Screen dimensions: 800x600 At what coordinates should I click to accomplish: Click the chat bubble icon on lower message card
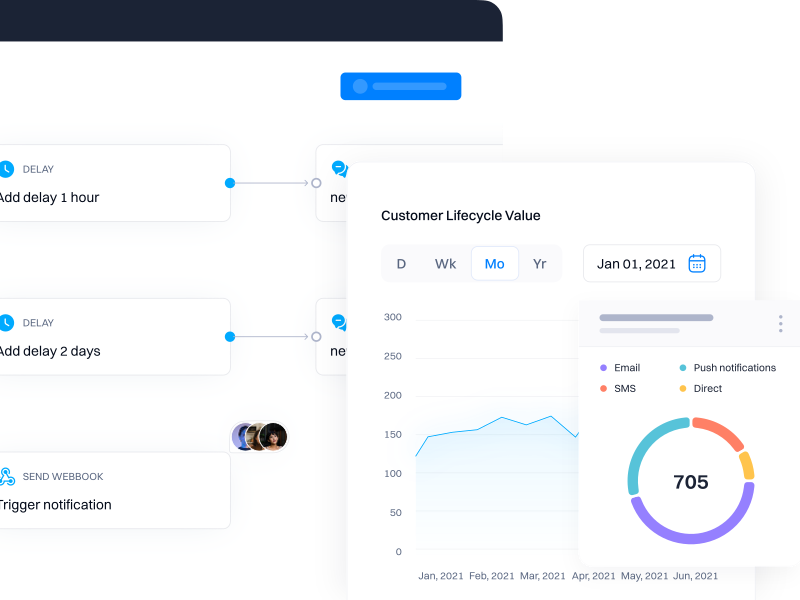pyautogui.click(x=339, y=322)
